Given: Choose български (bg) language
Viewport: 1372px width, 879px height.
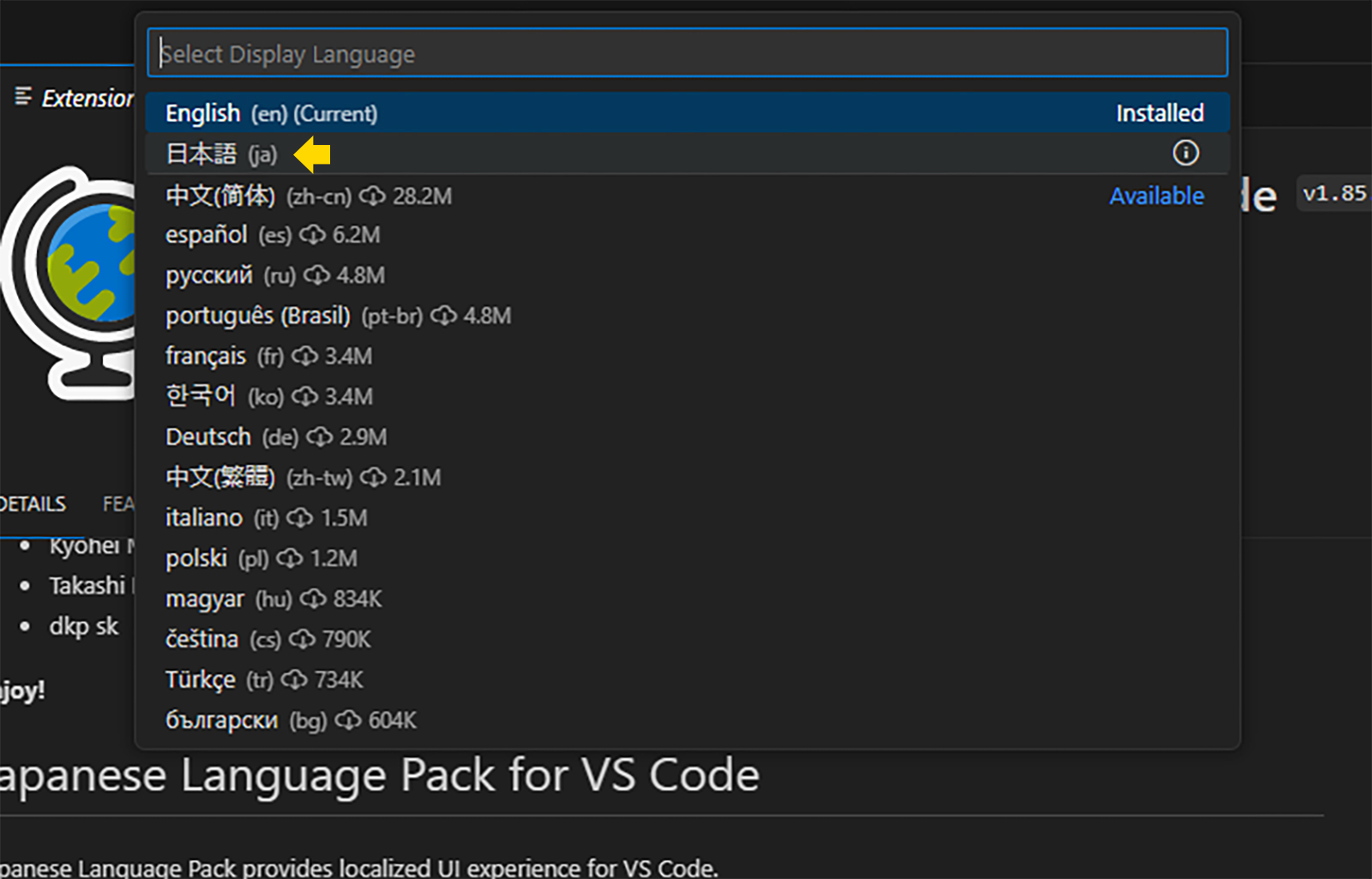Looking at the screenshot, I should point(687,719).
